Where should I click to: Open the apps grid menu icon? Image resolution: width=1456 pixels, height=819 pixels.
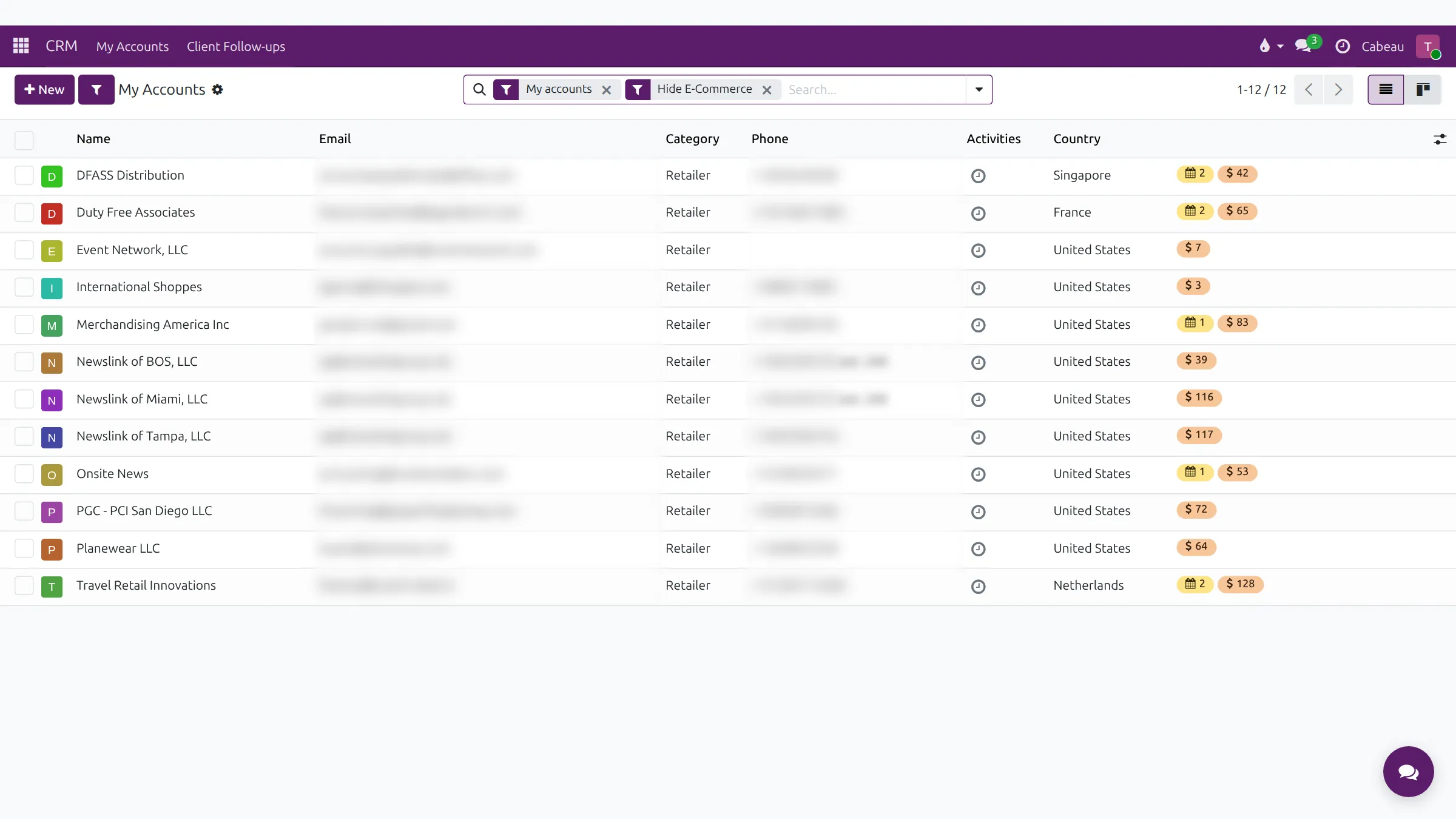coord(21,46)
